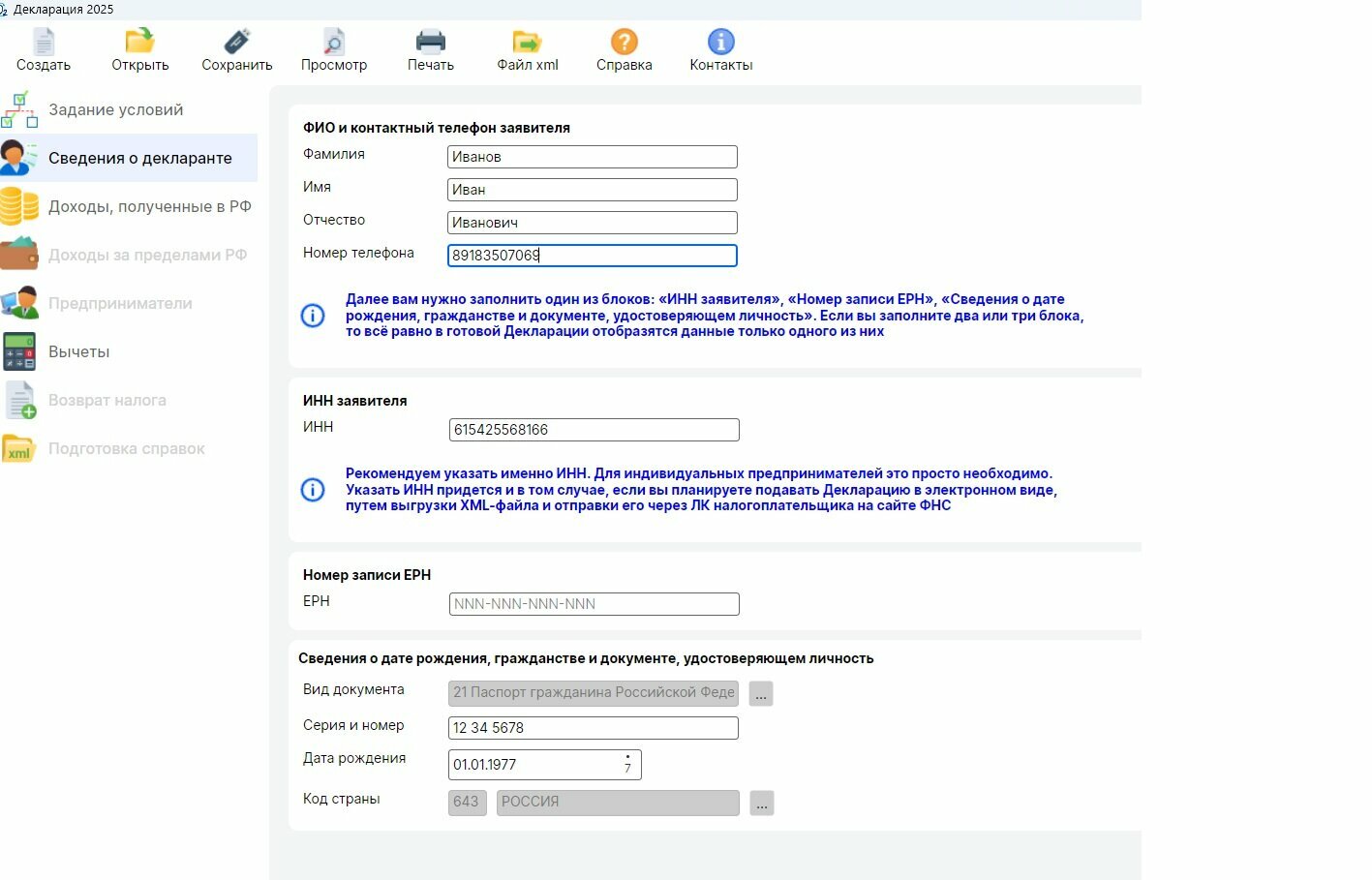Viewport: 1372px width, 880px height.
Task: Open the Вычеты section
Action: (x=79, y=351)
